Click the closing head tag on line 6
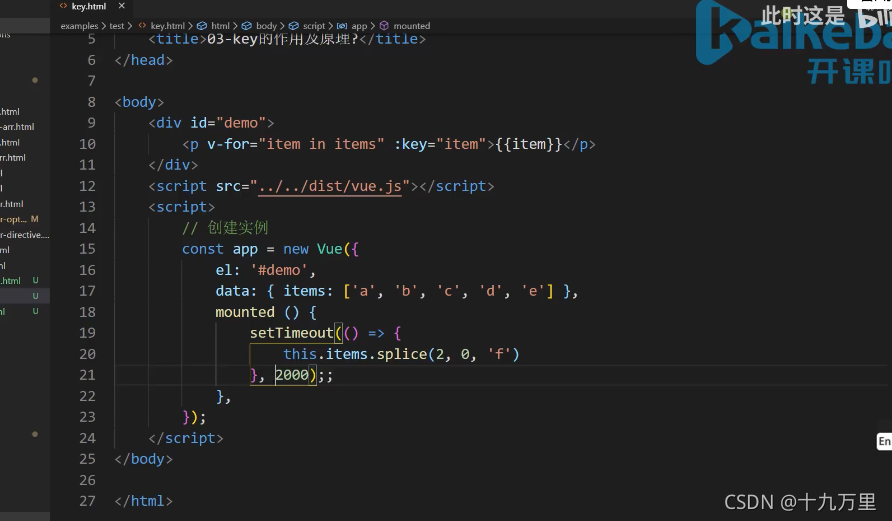 (143, 60)
